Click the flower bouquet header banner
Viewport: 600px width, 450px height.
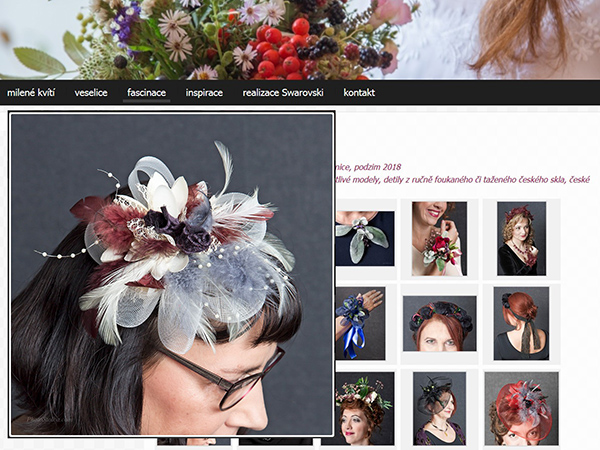click(x=300, y=40)
